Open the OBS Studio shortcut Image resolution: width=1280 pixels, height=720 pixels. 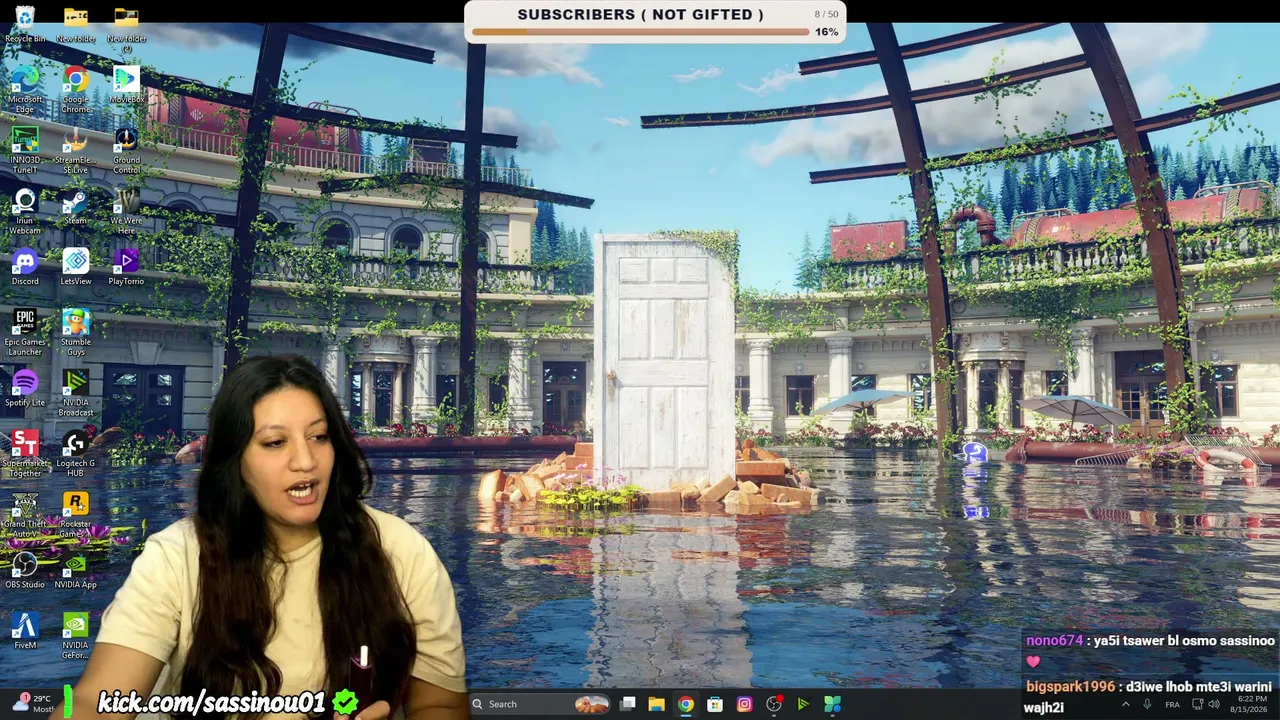tap(25, 571)
